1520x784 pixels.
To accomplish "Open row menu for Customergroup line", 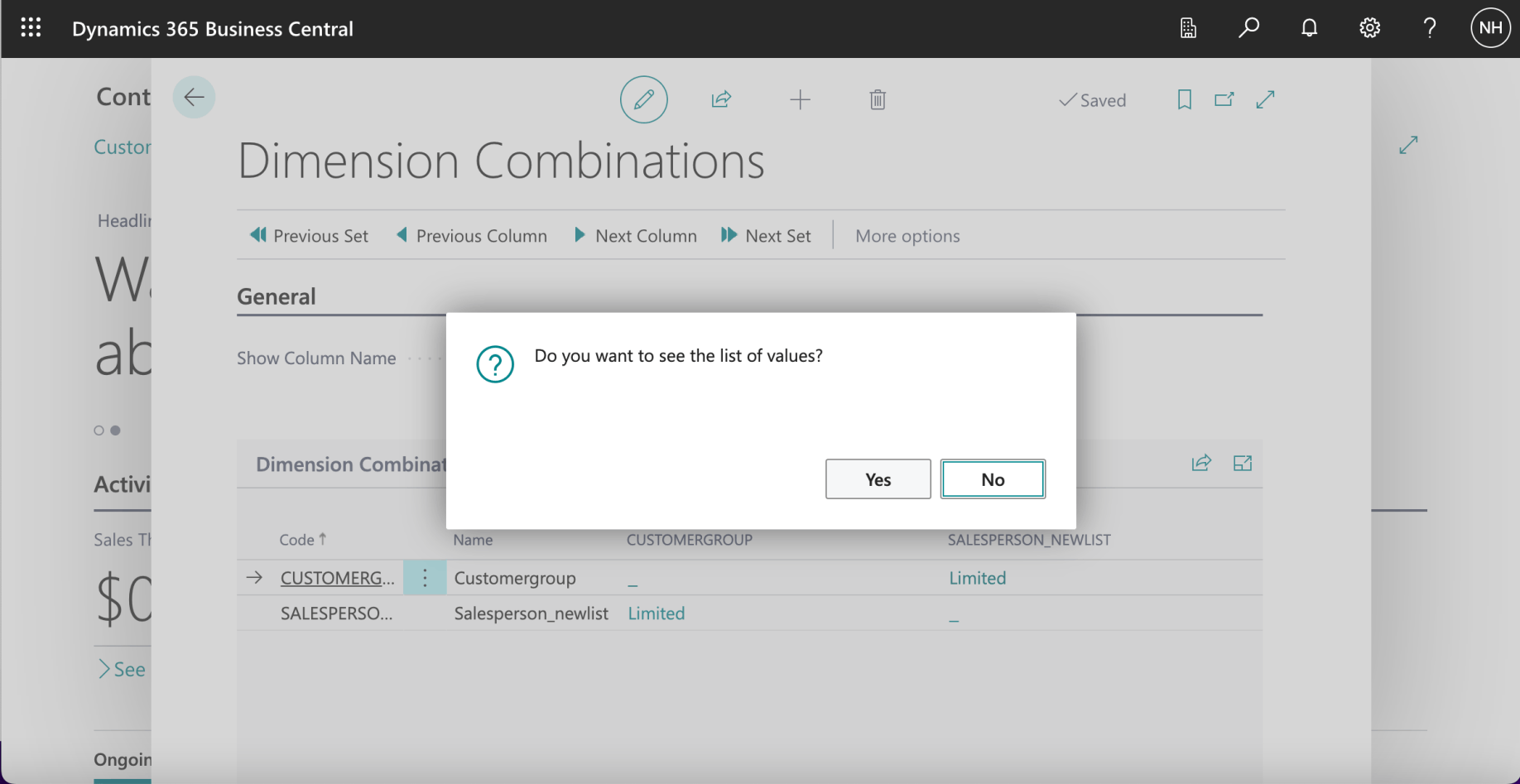I will tap(425, 578).
